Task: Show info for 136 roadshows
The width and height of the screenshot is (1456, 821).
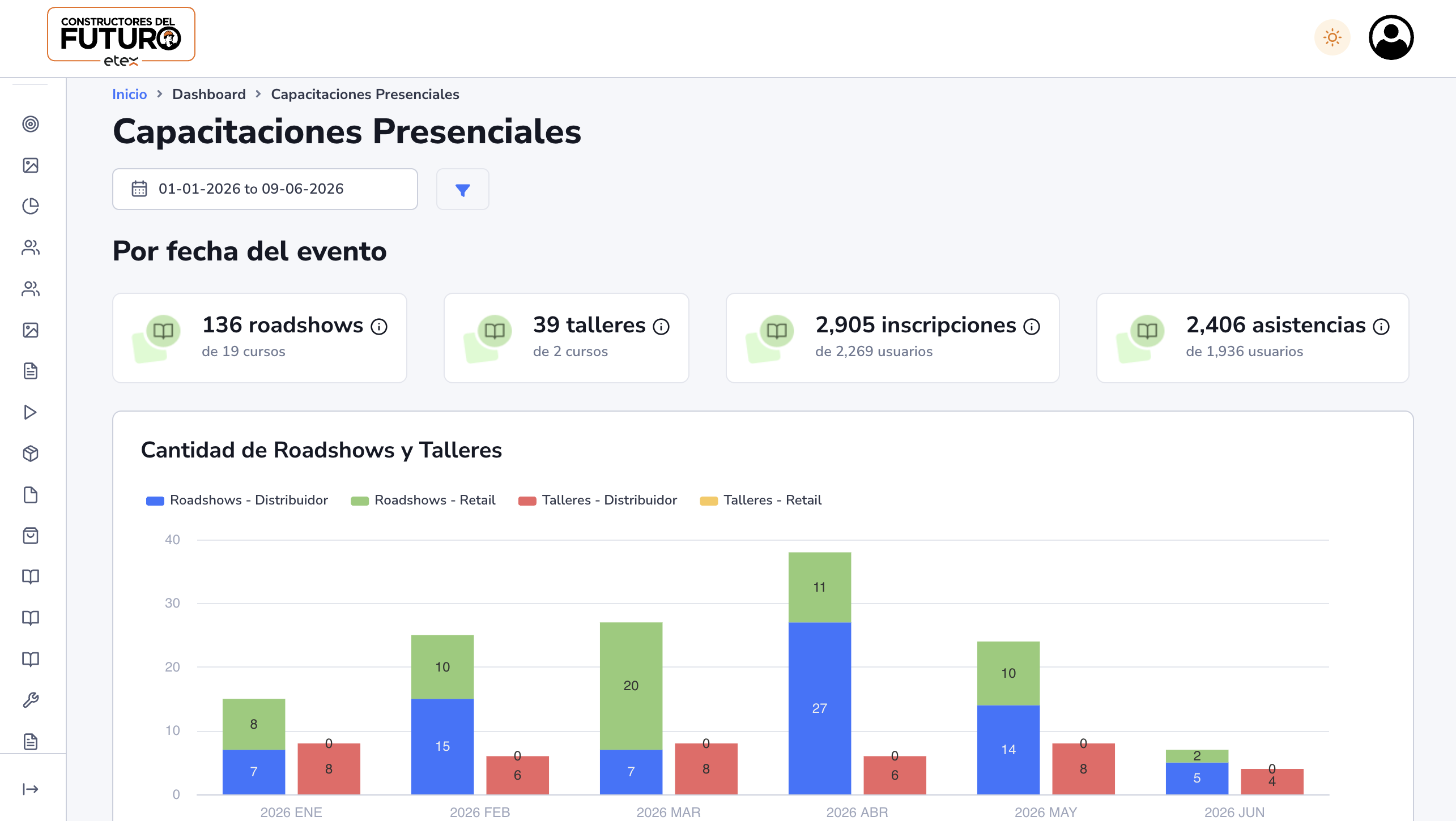Action: point(379,327)
